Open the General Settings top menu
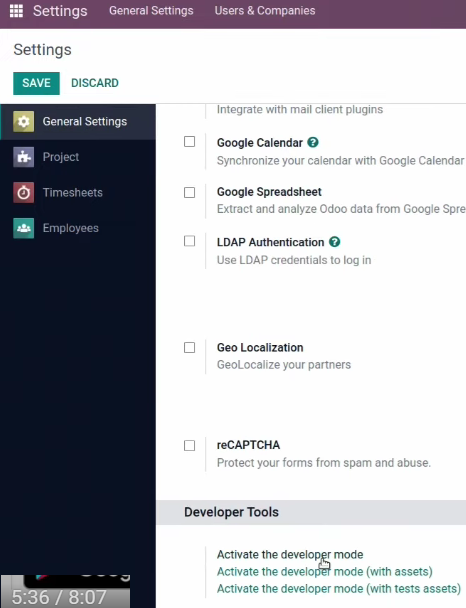The width and height of the screenshot is (466, 608). click(151, 10)
